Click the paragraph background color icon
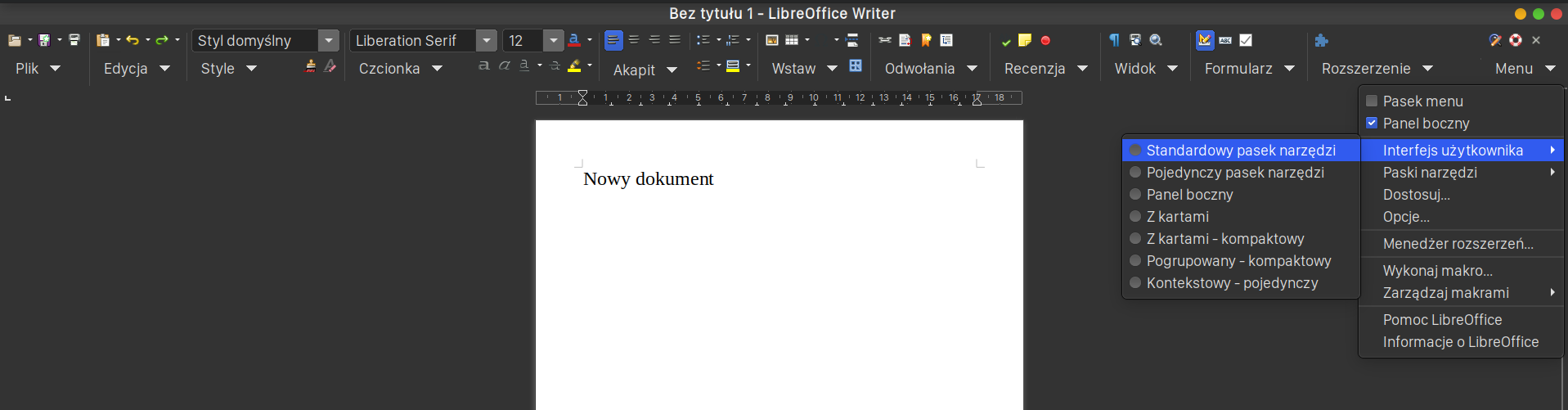This screenshot has height=410, width=1568. coord(733,66)
